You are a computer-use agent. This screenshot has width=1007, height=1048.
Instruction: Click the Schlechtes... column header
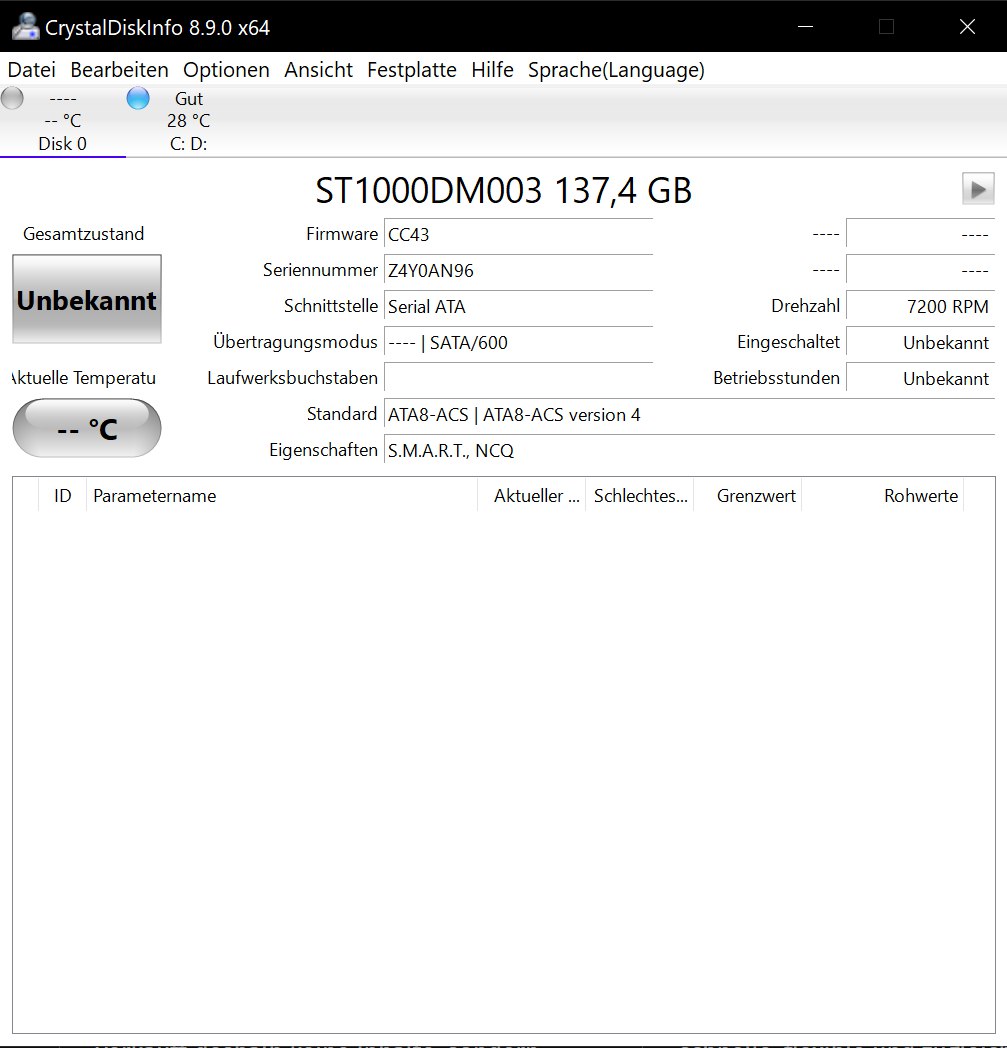coord(640,496)
